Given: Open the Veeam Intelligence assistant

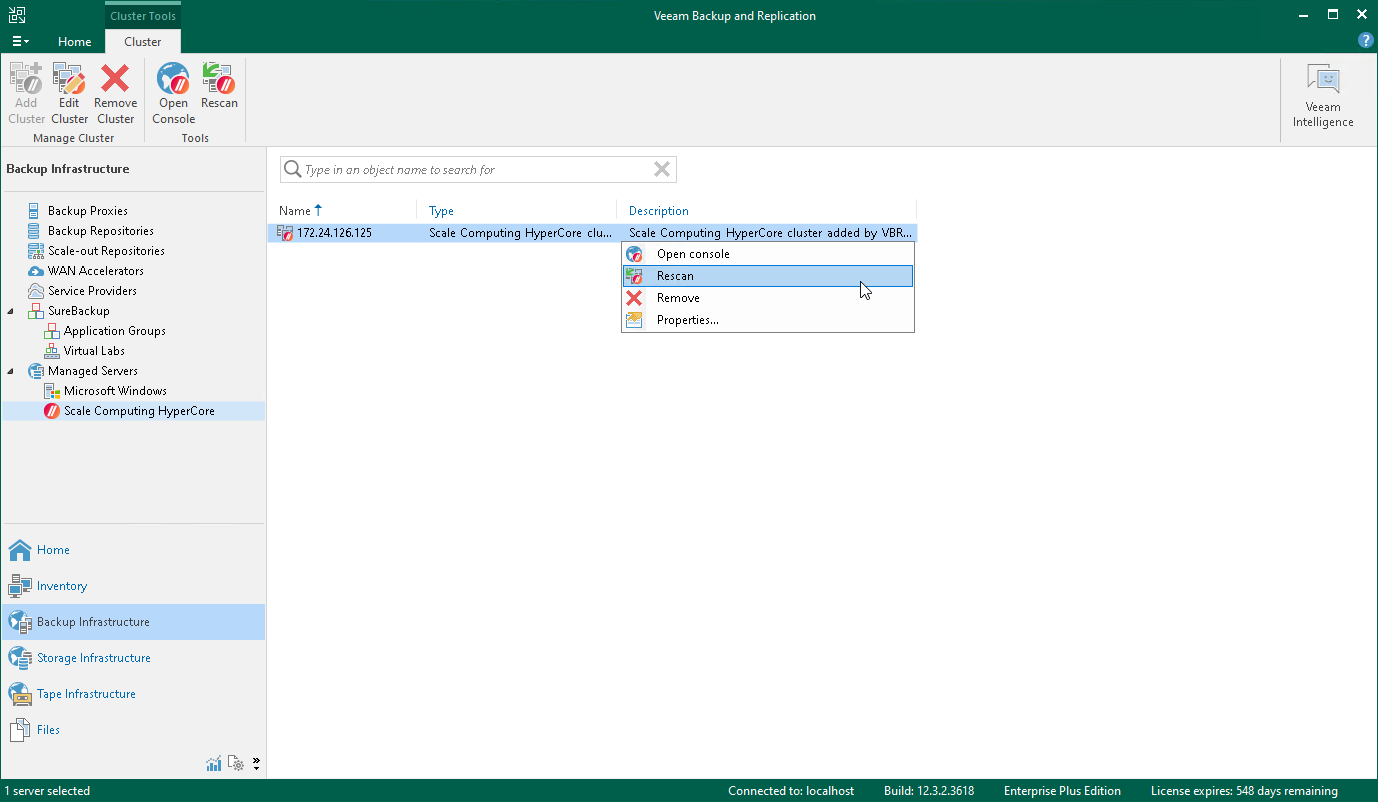Looking at the screenshot, I should point(1322,97).
